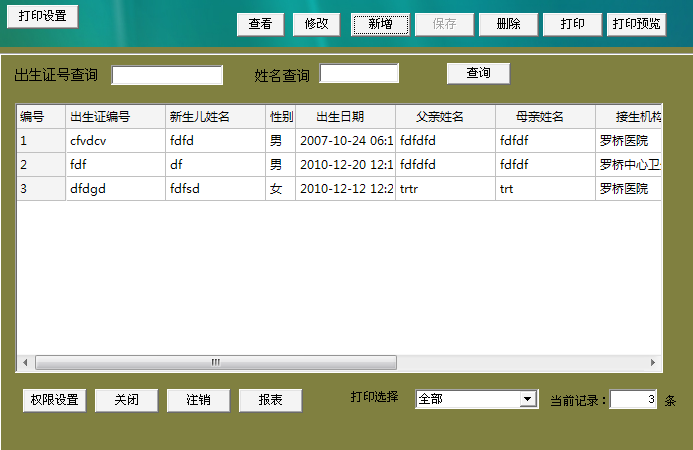Expand the 打印选择 dropdown showing 全部

(x=527, y=399)
